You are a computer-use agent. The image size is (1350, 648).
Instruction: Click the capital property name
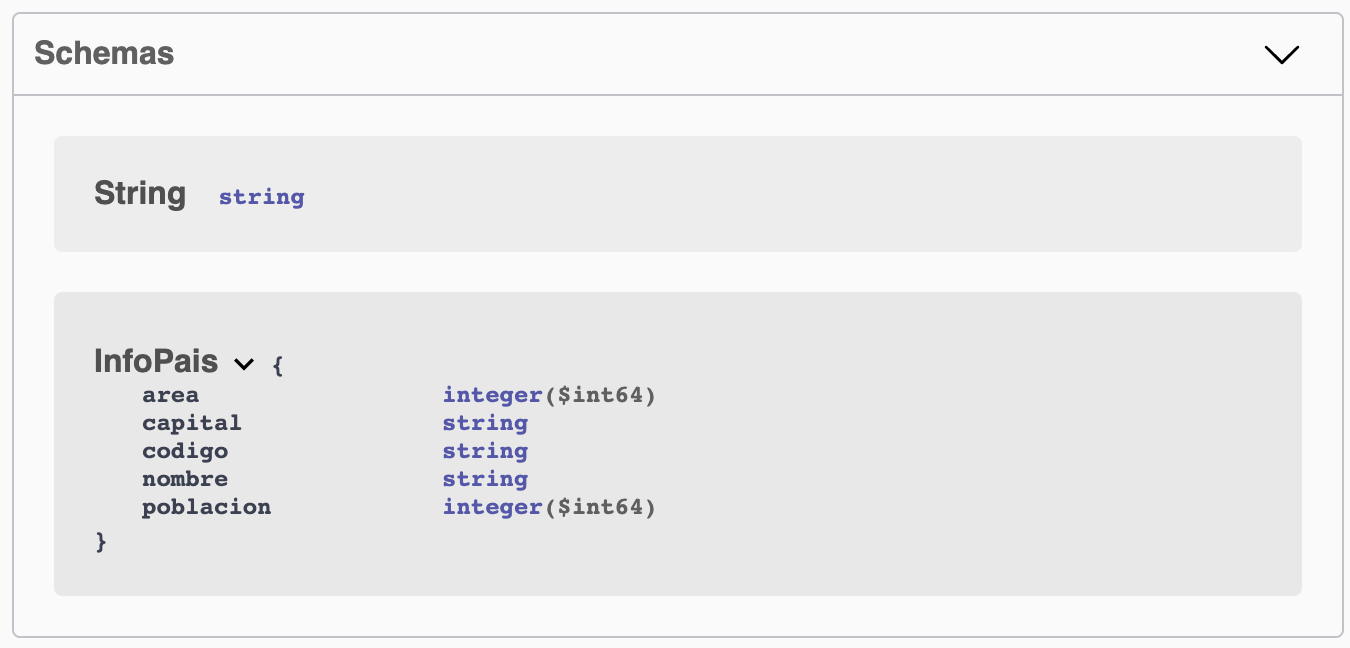click(x=191, y=423)
